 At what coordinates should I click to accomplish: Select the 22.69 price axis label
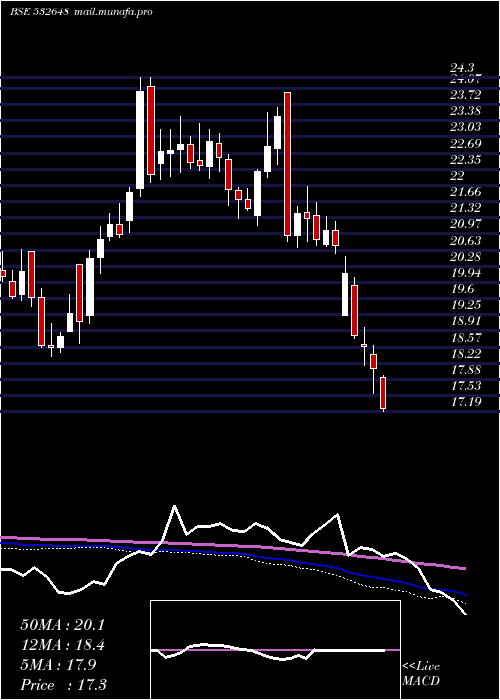[466, 144]
